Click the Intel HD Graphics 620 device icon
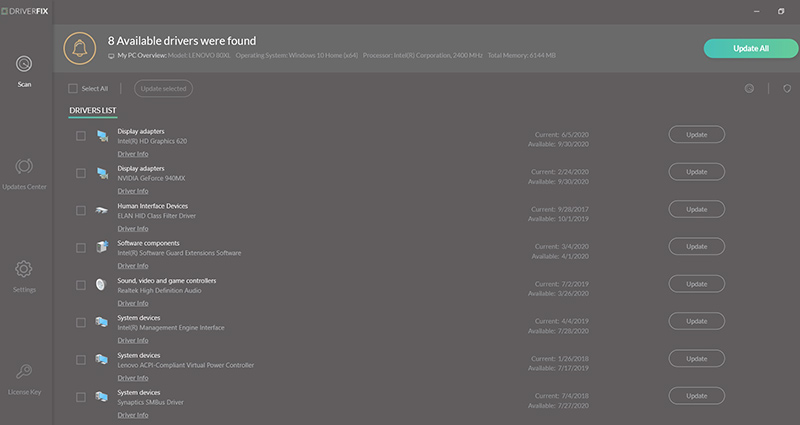 click(102, 136)
